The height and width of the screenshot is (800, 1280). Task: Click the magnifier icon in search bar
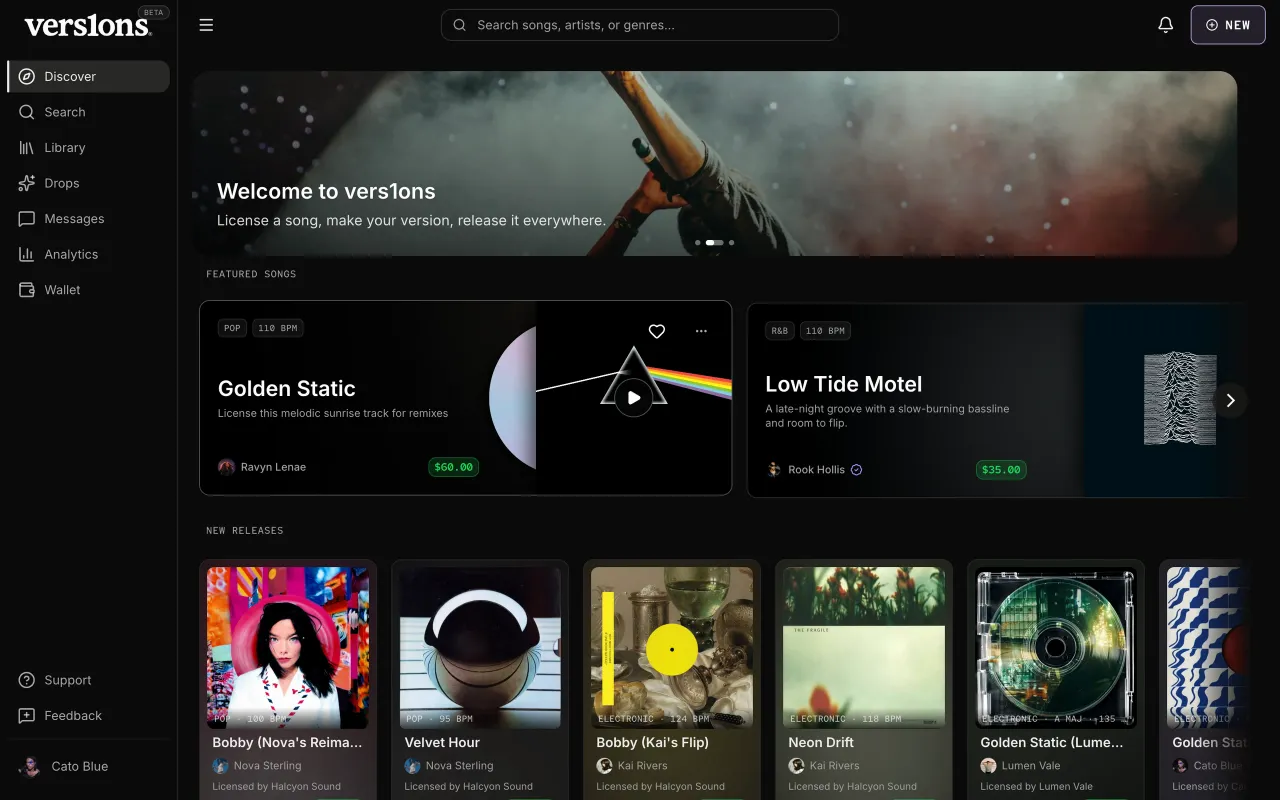click(x=460, y=25)
